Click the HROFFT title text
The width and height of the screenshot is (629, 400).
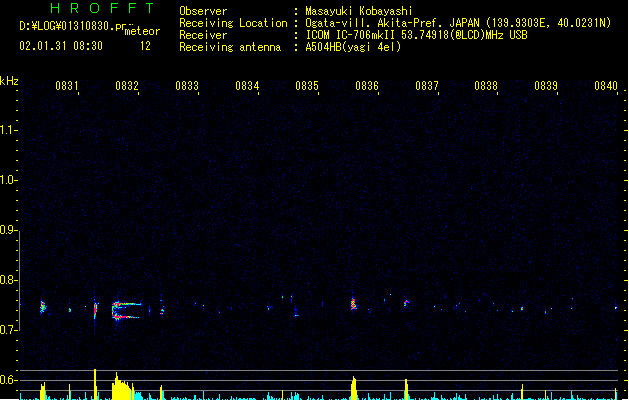click(102, 8)
